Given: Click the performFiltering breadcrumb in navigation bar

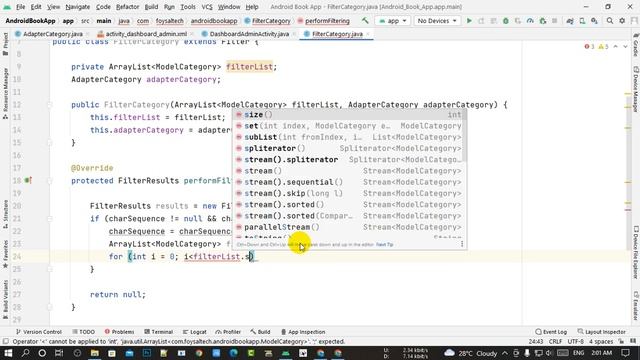Looking at the screenshot, I should click(x=323, y=21).
